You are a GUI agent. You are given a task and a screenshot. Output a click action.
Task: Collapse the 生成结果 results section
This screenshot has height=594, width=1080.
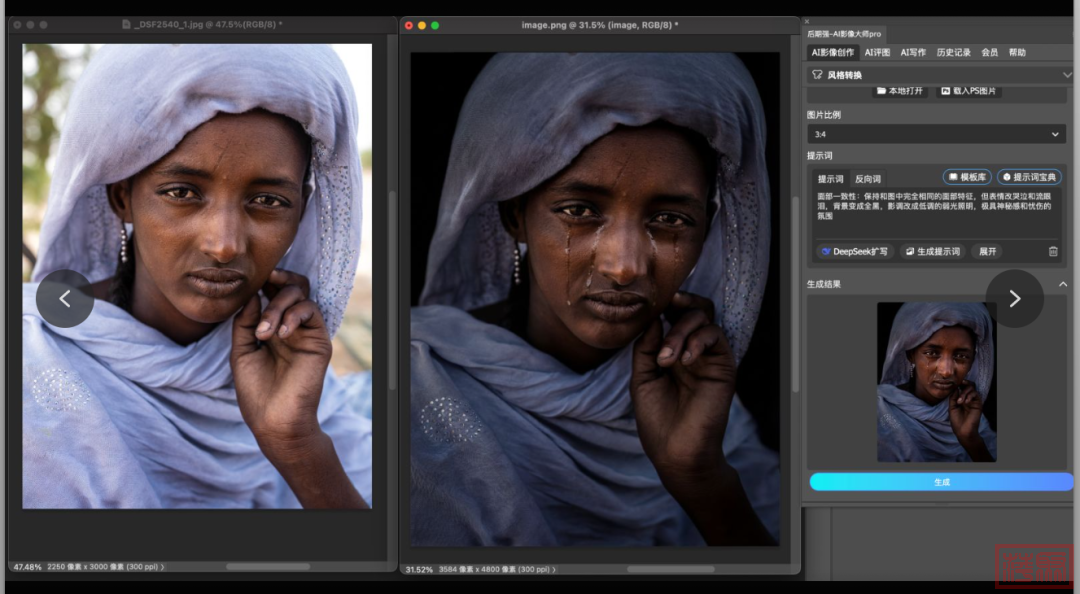click(x=1063, y=284)
